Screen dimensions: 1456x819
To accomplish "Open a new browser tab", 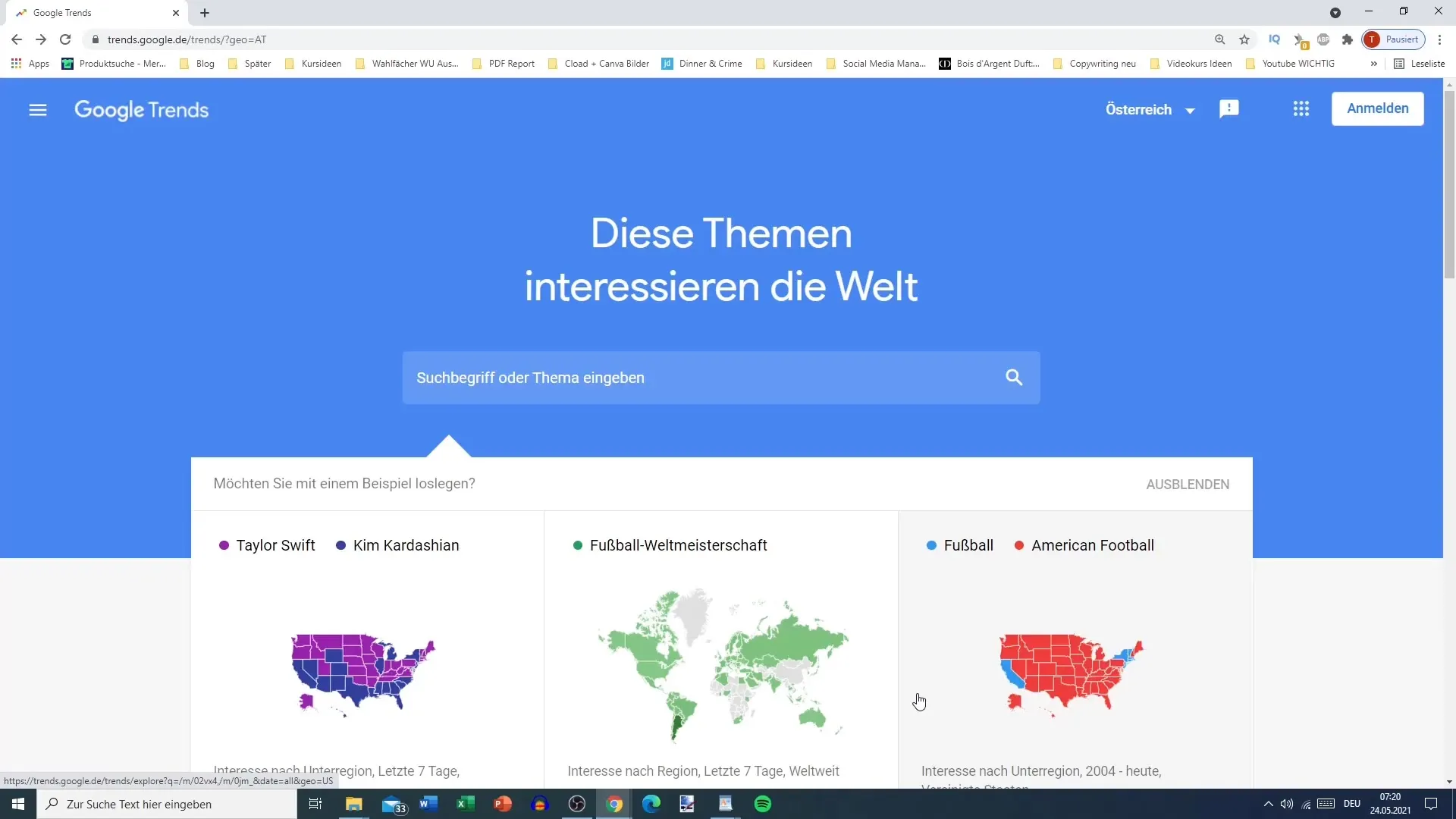I will click(x=205, y=13).
